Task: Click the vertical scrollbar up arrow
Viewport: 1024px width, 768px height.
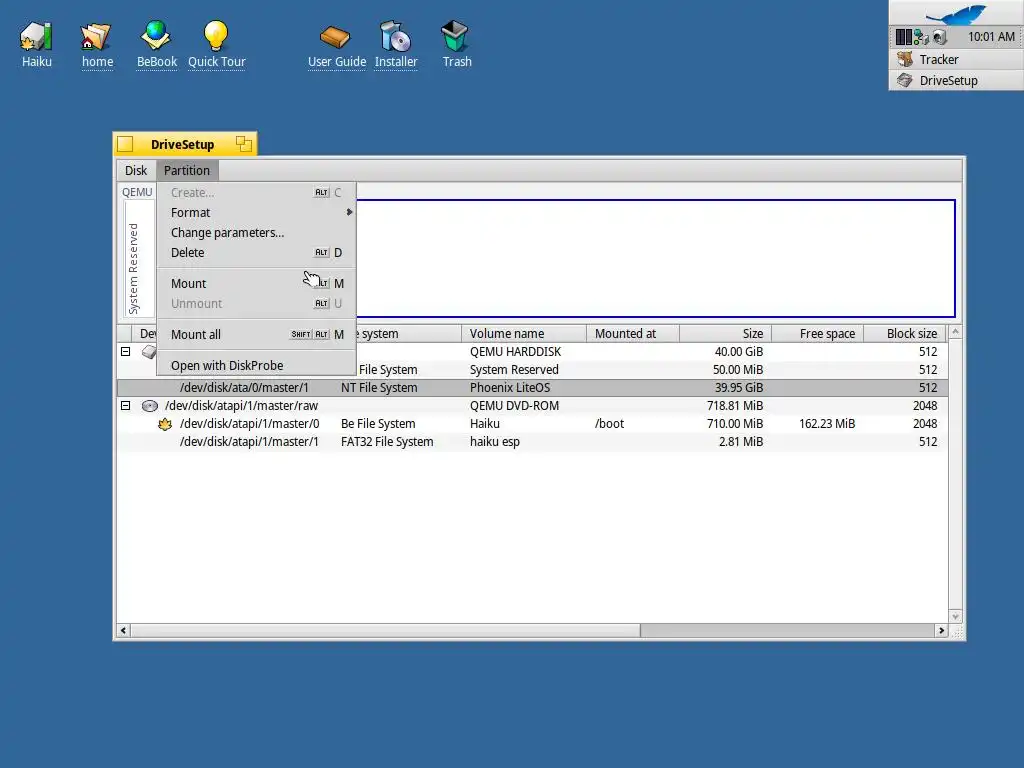Action: [955, 332]
